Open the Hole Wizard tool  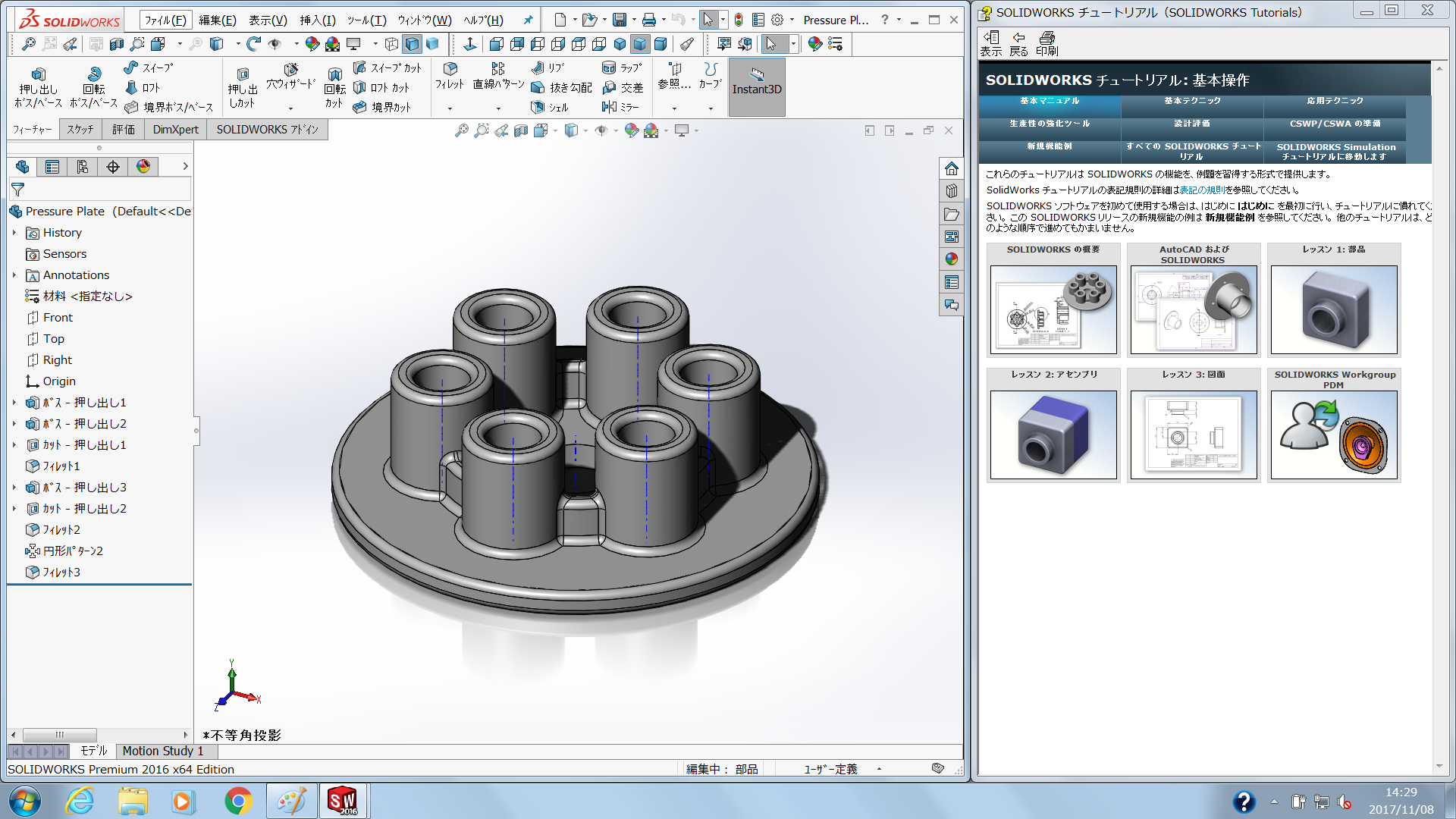[290, 77]
